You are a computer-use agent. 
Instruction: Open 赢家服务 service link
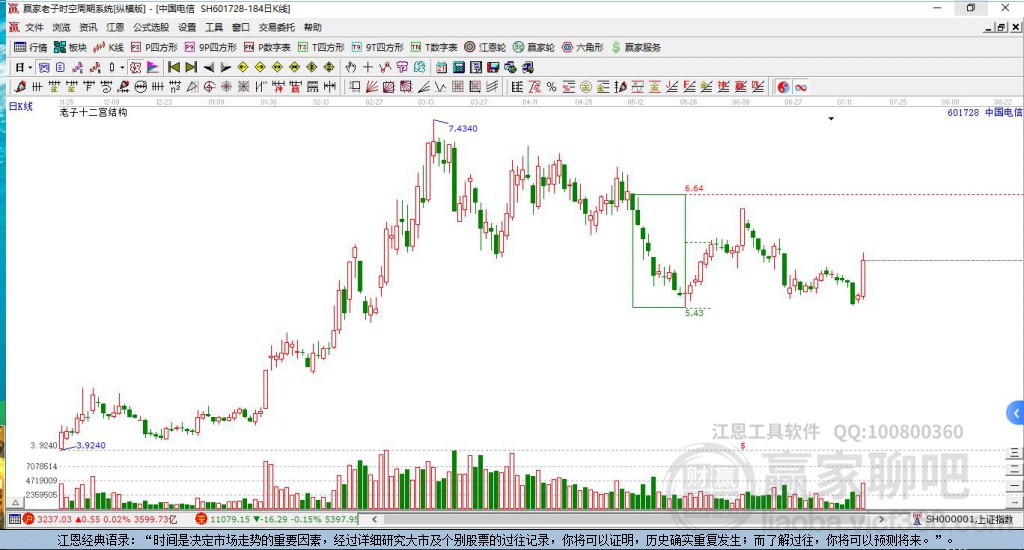coord(636,47)
